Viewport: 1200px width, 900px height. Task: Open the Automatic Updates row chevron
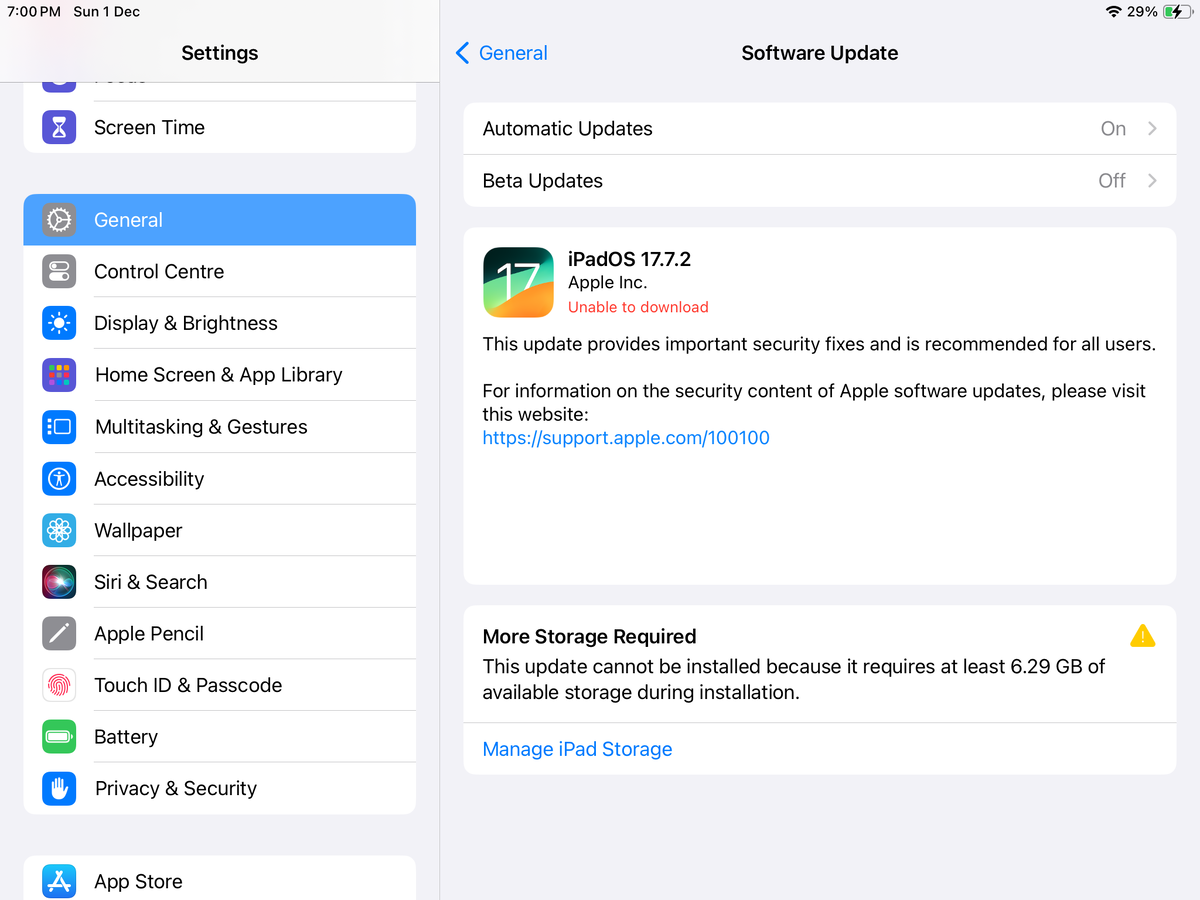1152,128
